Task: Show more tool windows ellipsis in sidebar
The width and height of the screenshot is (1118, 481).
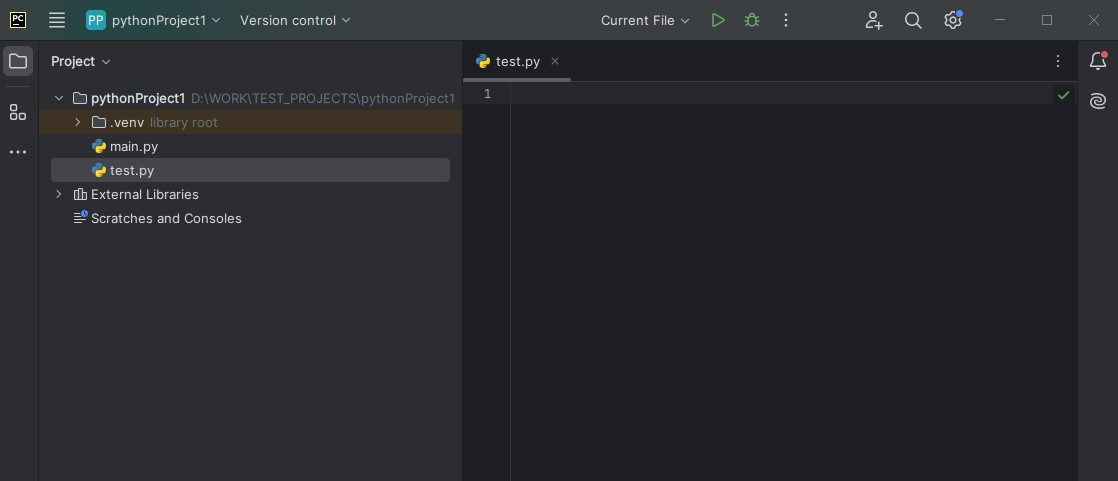Action: [x=18, y=152]
